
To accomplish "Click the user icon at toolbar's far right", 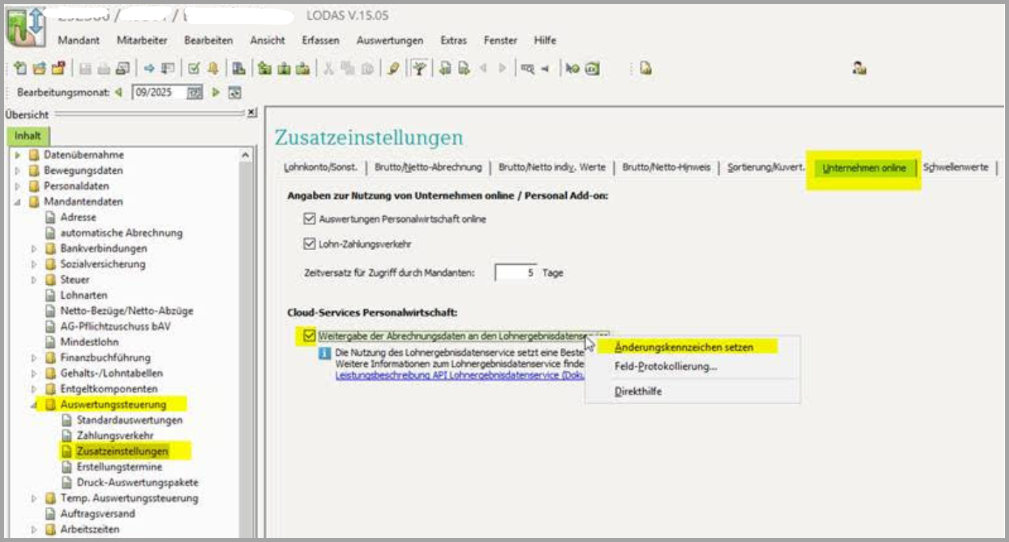I will tap(858, 68).
